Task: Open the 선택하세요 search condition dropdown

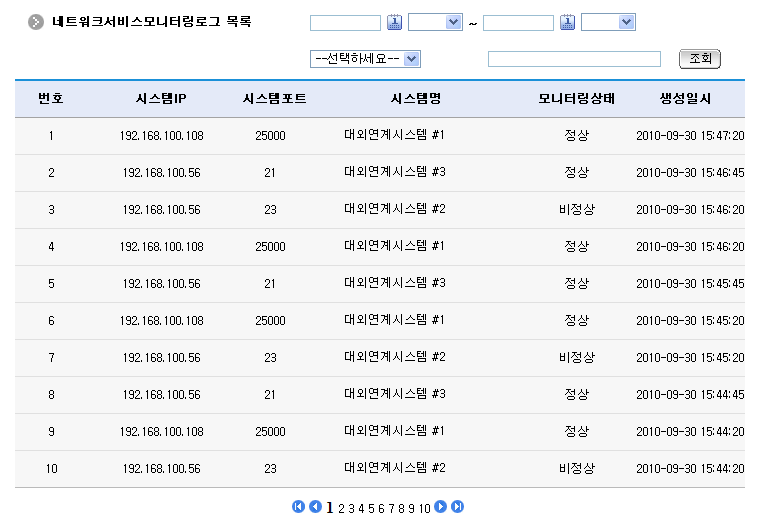Action: point(365,59)
